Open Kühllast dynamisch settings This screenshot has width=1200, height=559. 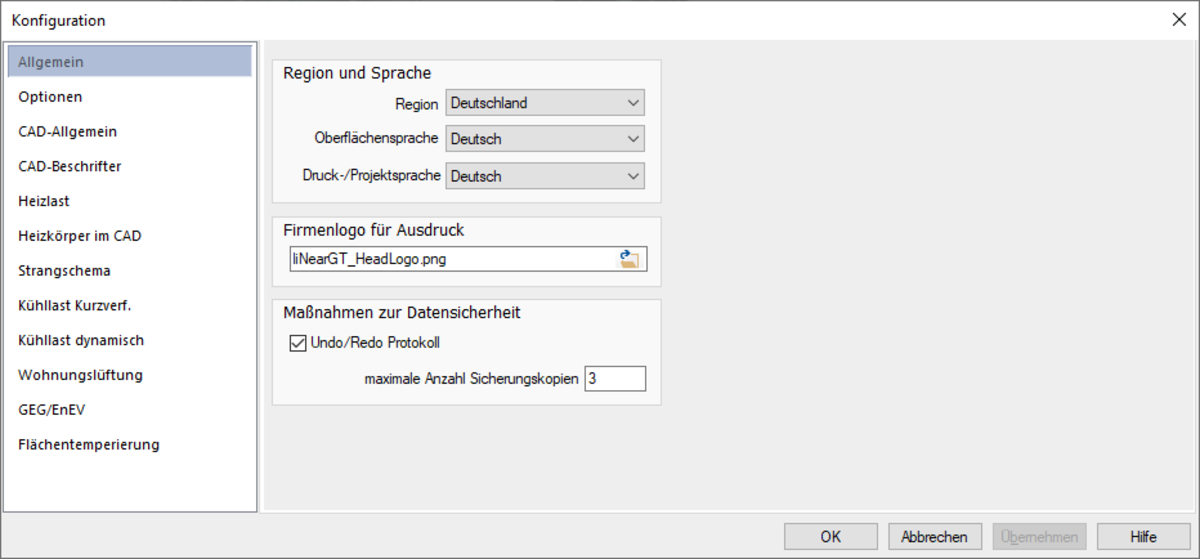[130, 340]
